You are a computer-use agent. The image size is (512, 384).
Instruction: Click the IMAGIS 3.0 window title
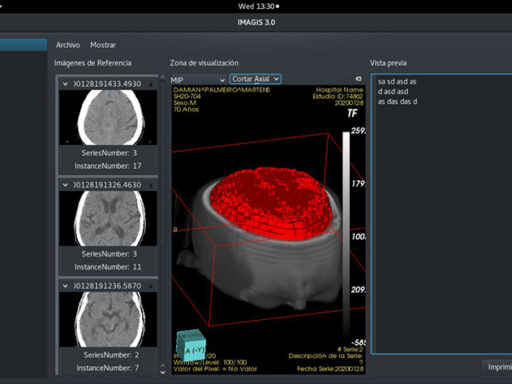(256, 22)
